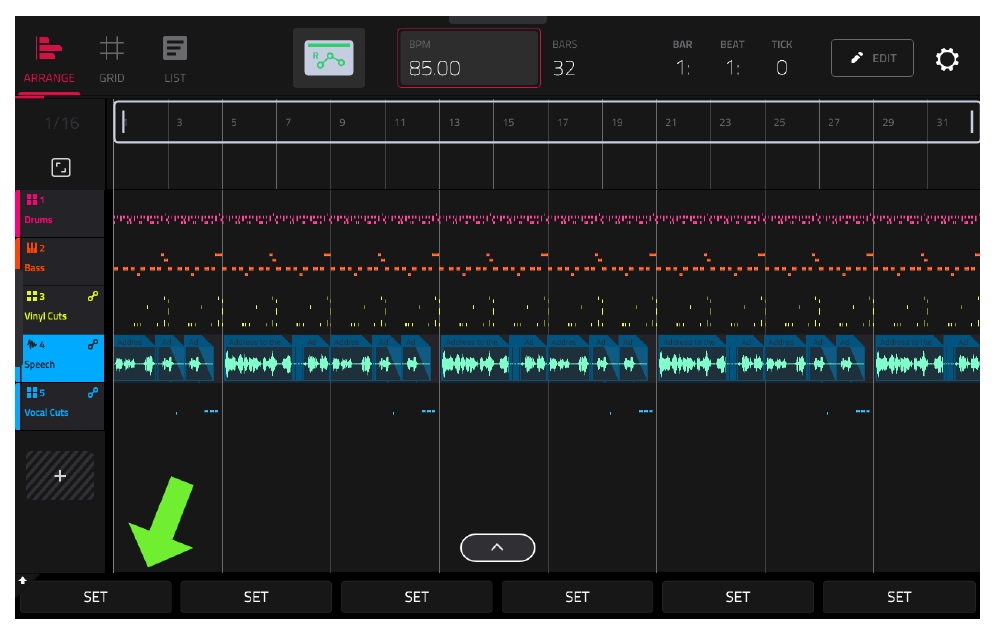The image size is (996, 636).
Task: Click the third SET button
Action: click(417, 597)
